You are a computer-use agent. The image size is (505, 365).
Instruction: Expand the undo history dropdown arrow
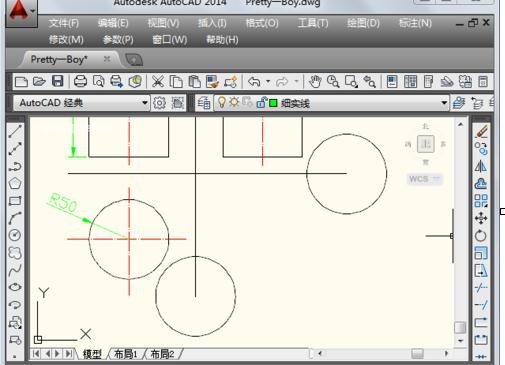[x=268, y=81]
